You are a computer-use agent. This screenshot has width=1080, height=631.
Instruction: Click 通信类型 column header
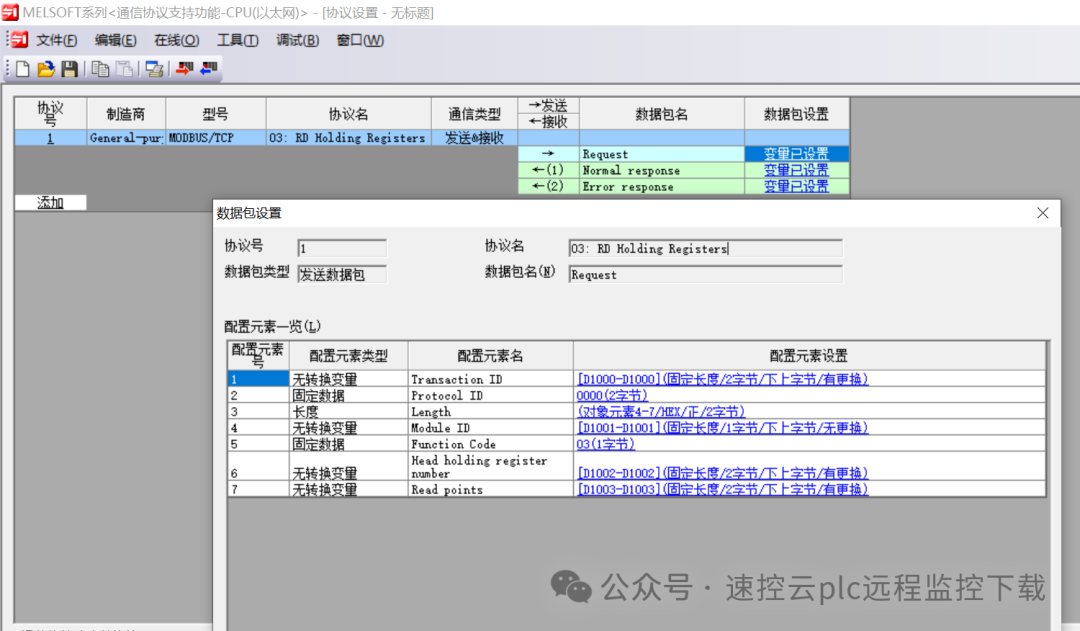click(475, 114)
